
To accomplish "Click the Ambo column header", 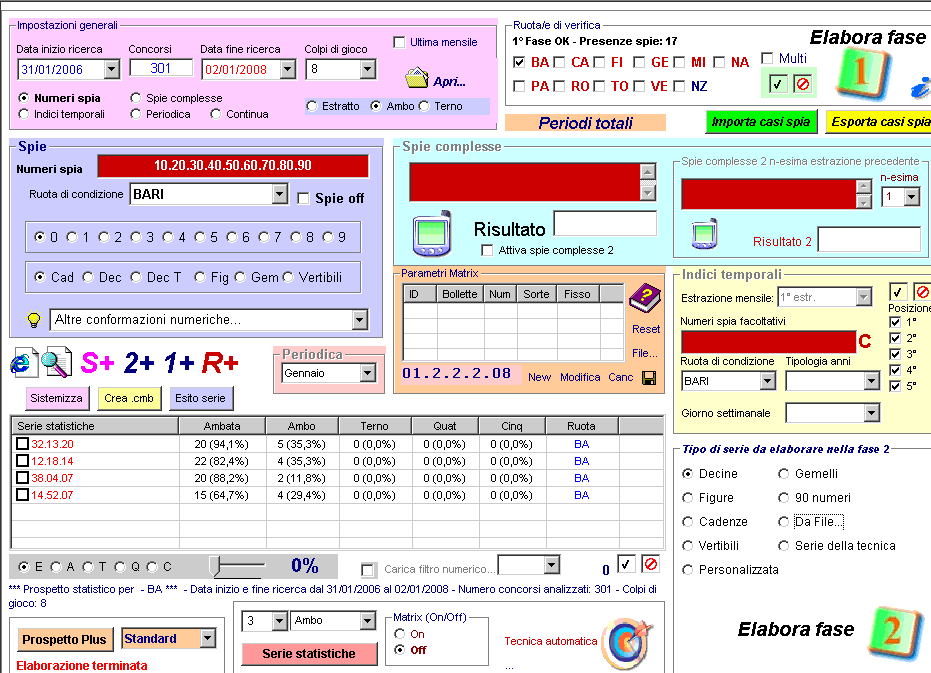I will click(x=302, y=426).
